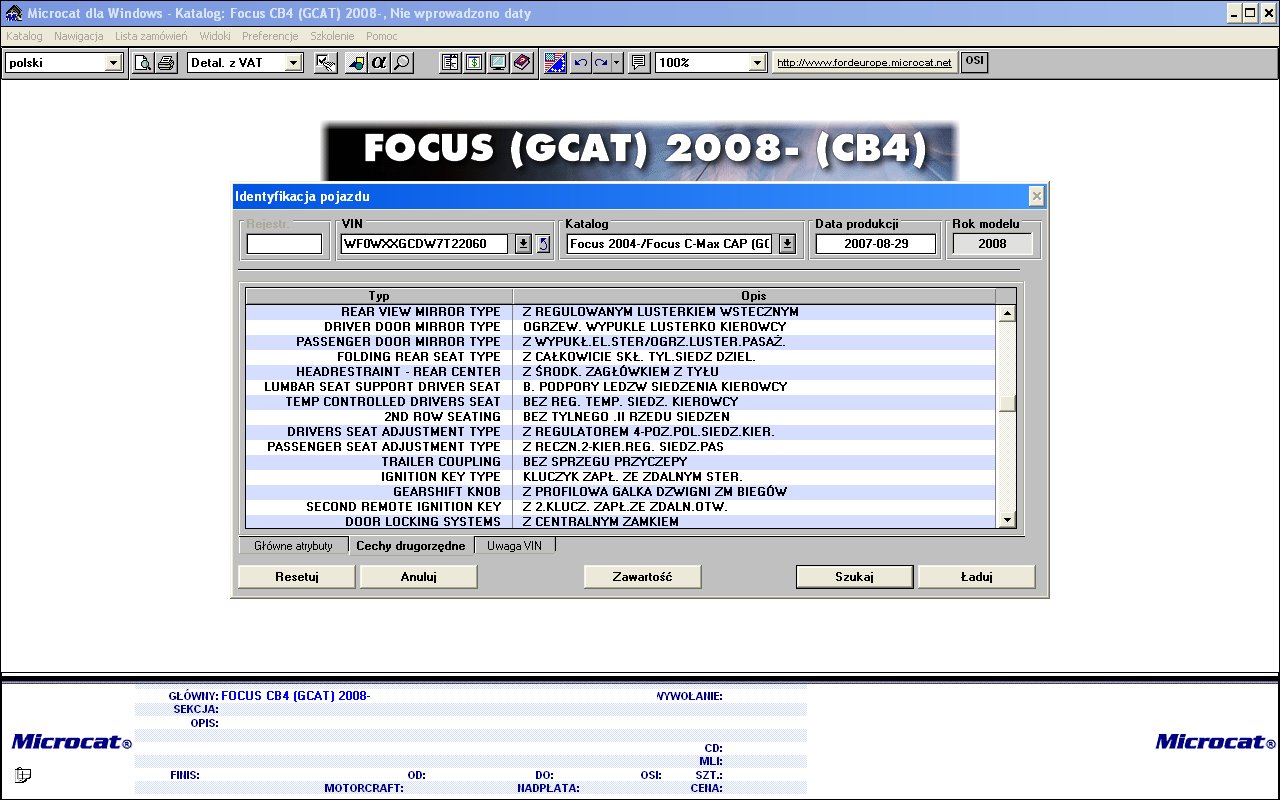Open the Katalog dropdown arrow in dialog
1280x800 pixels.
(787, 244)
